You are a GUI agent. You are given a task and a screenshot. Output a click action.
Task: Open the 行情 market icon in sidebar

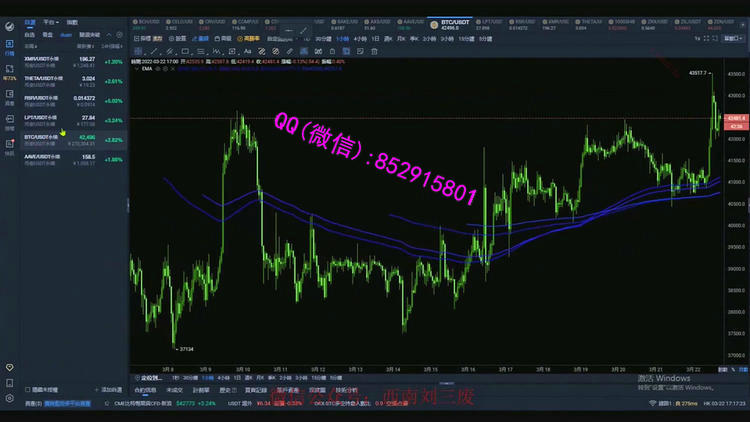tap(9, 49)
